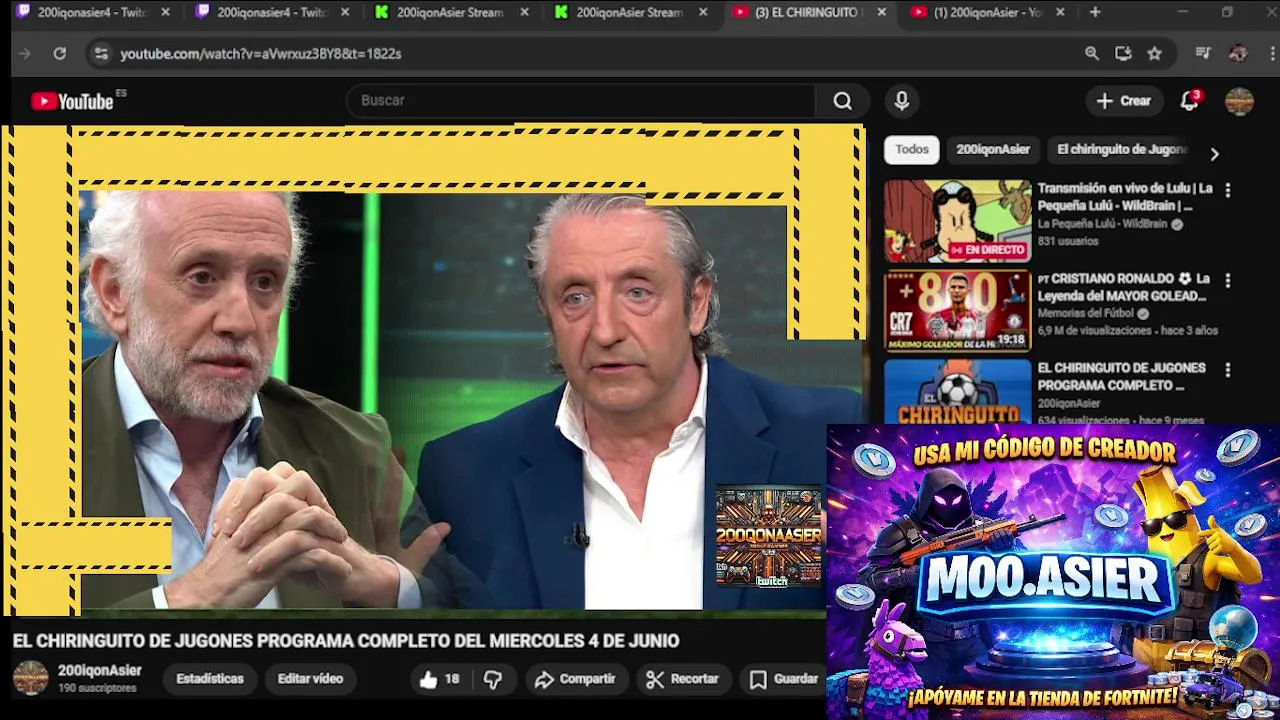The image size is (1280, 720).
Task: Open the notifications bell
Action: 1189,101
